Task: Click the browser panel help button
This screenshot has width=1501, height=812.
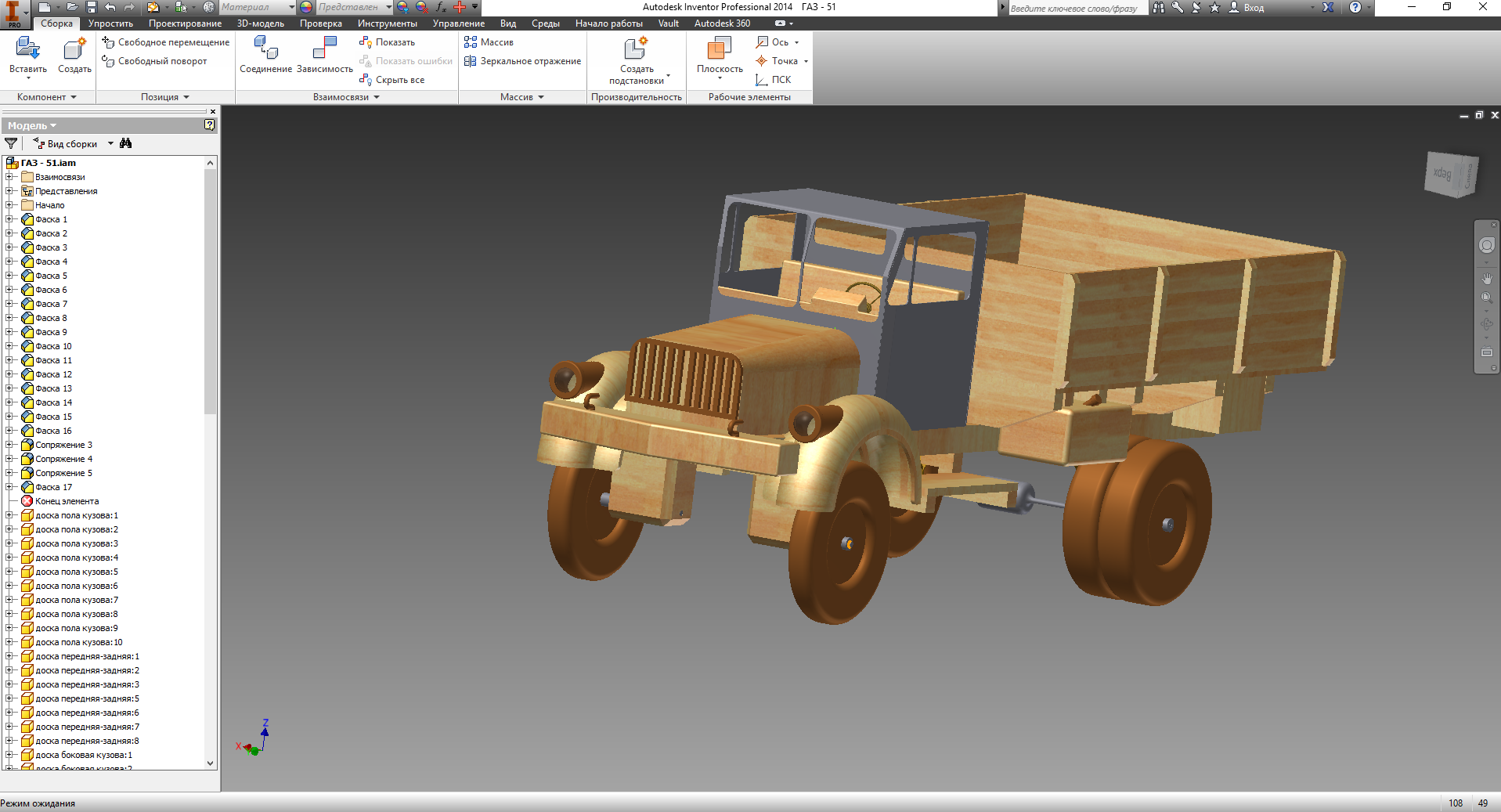Action: tap(210, 125)
